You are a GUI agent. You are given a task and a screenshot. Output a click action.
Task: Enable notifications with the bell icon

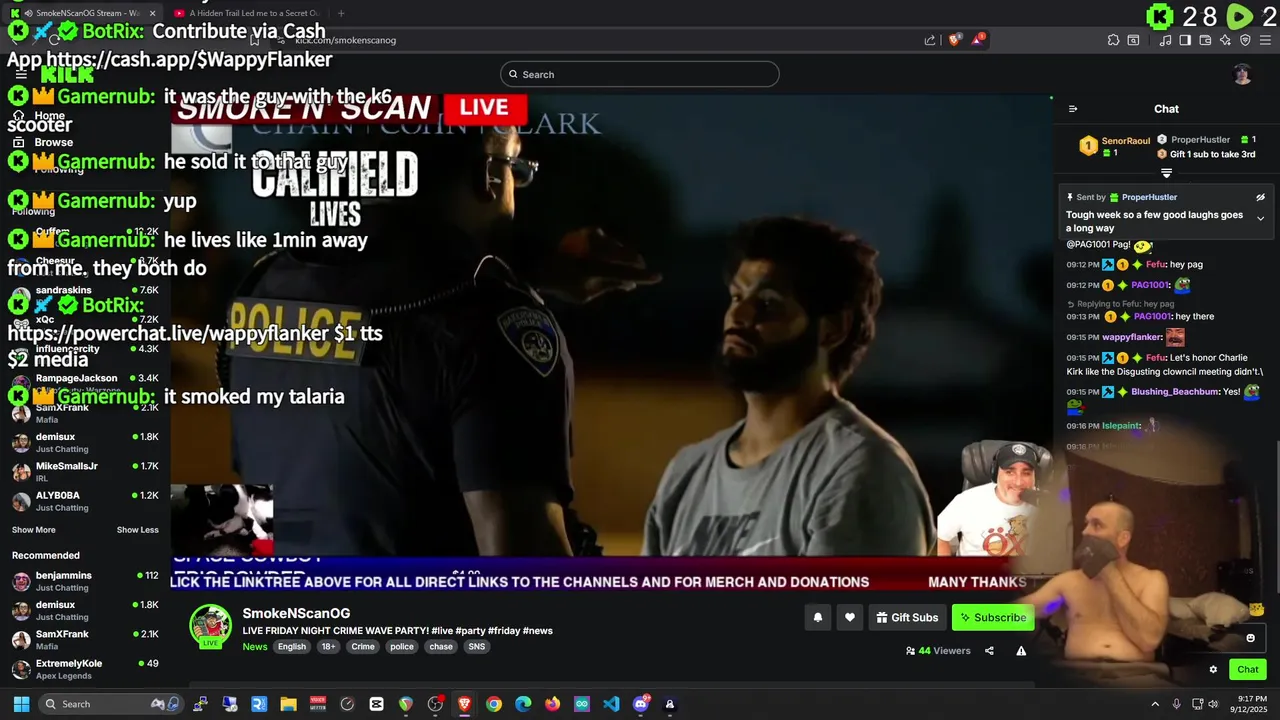tap(817, 618)
